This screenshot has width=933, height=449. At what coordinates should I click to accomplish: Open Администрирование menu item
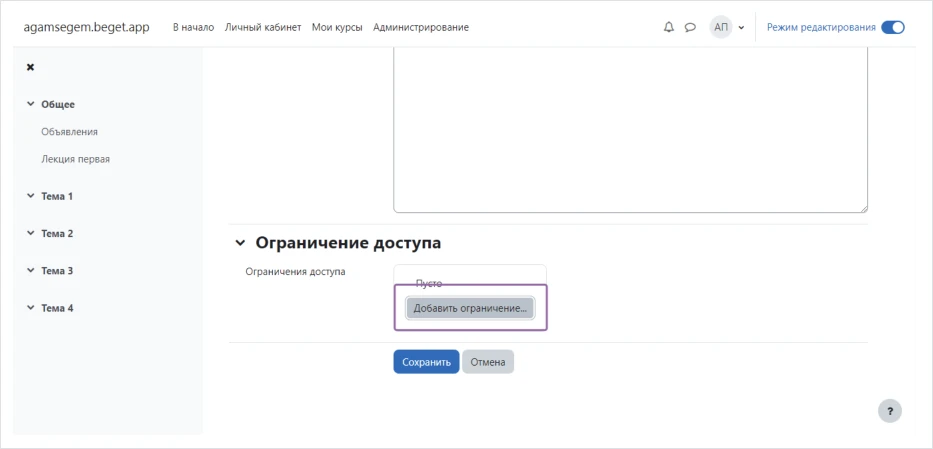tap(421, 27)
